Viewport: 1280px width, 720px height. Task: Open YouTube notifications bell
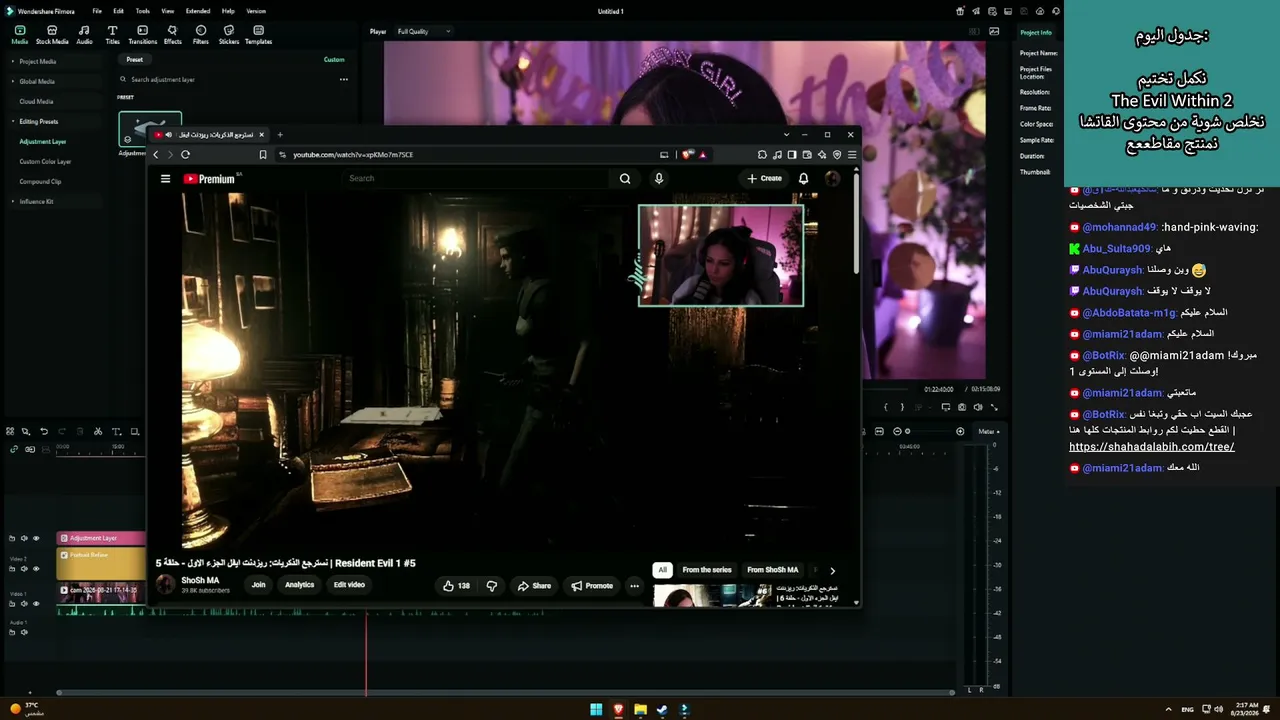coord(803,179)
